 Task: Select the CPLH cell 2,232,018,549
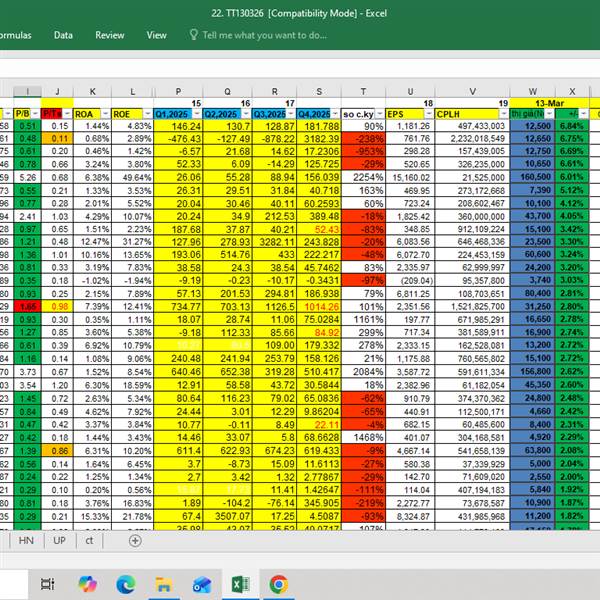[x=473, y=138]
